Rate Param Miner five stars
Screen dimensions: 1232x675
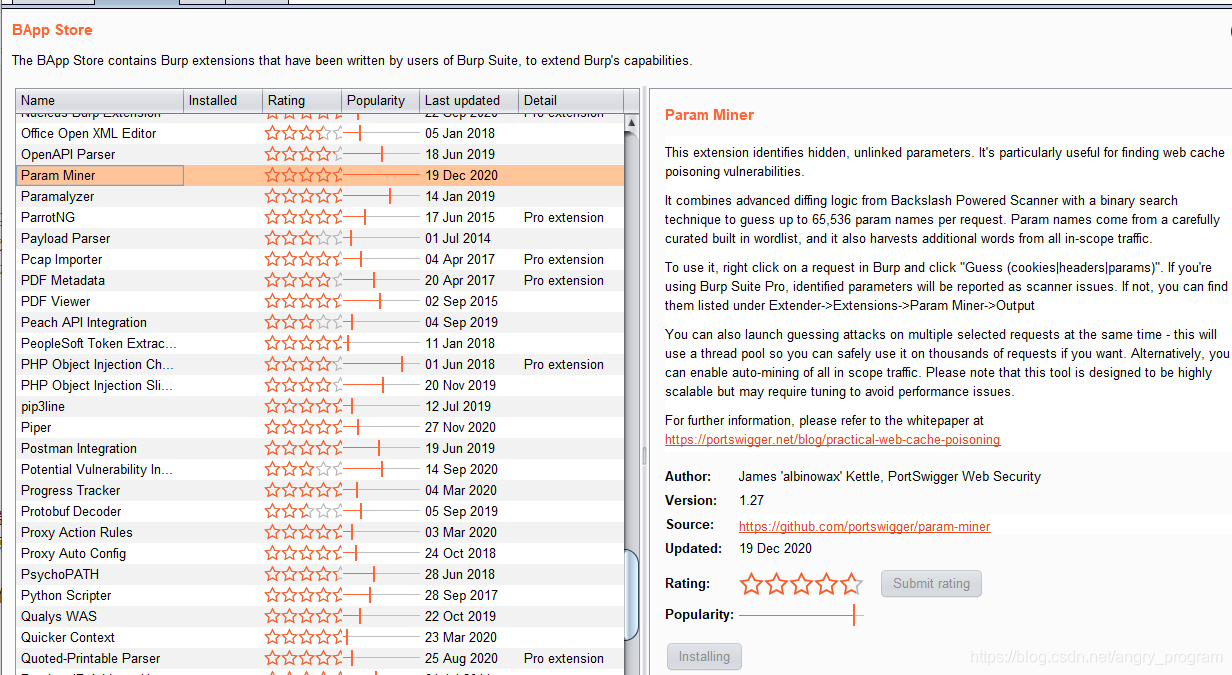(x=851, y=584)
